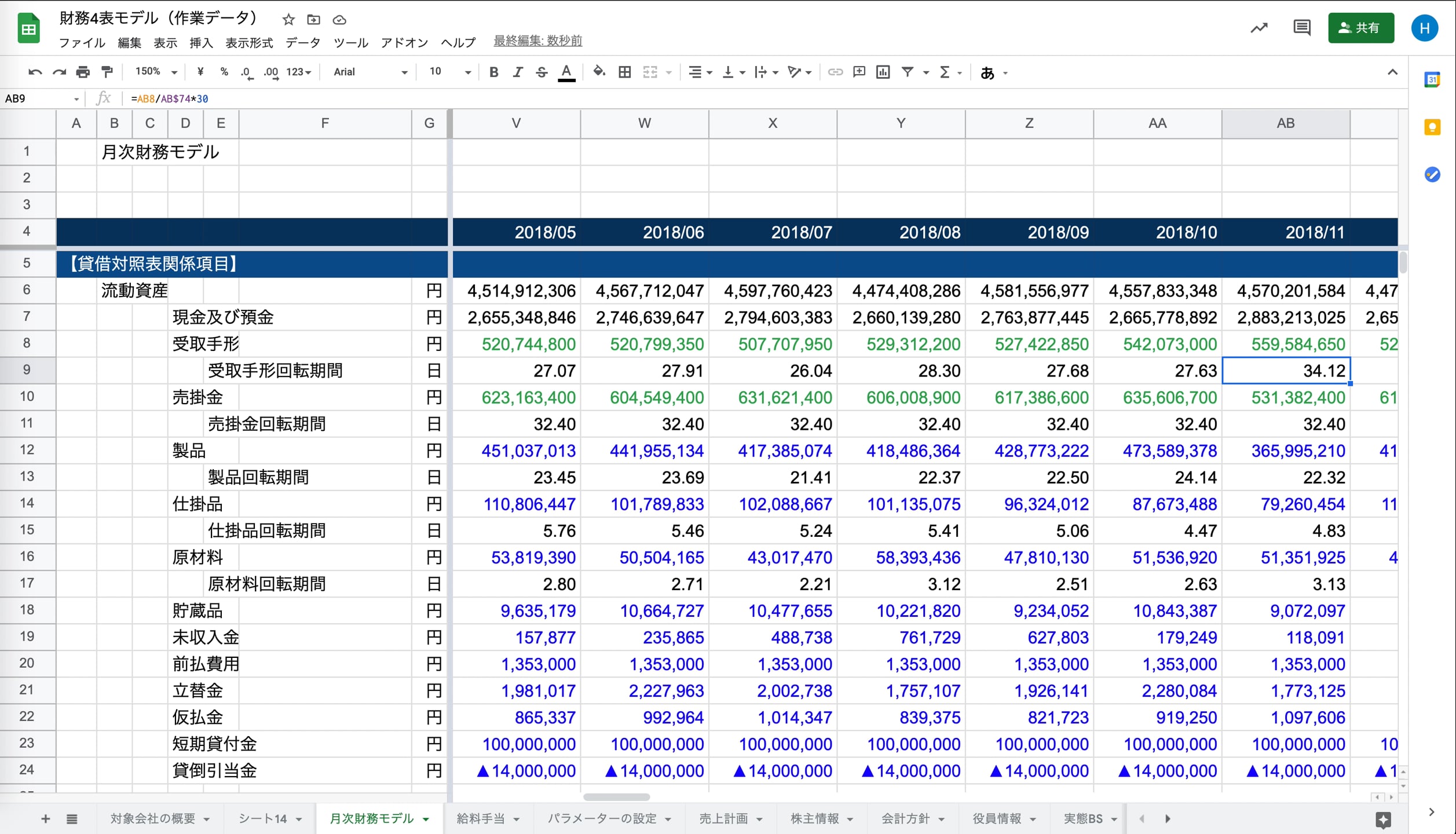1456x834 pixels.
Task: Open the fill color bucket tool
Action: (x=599, y=72)
